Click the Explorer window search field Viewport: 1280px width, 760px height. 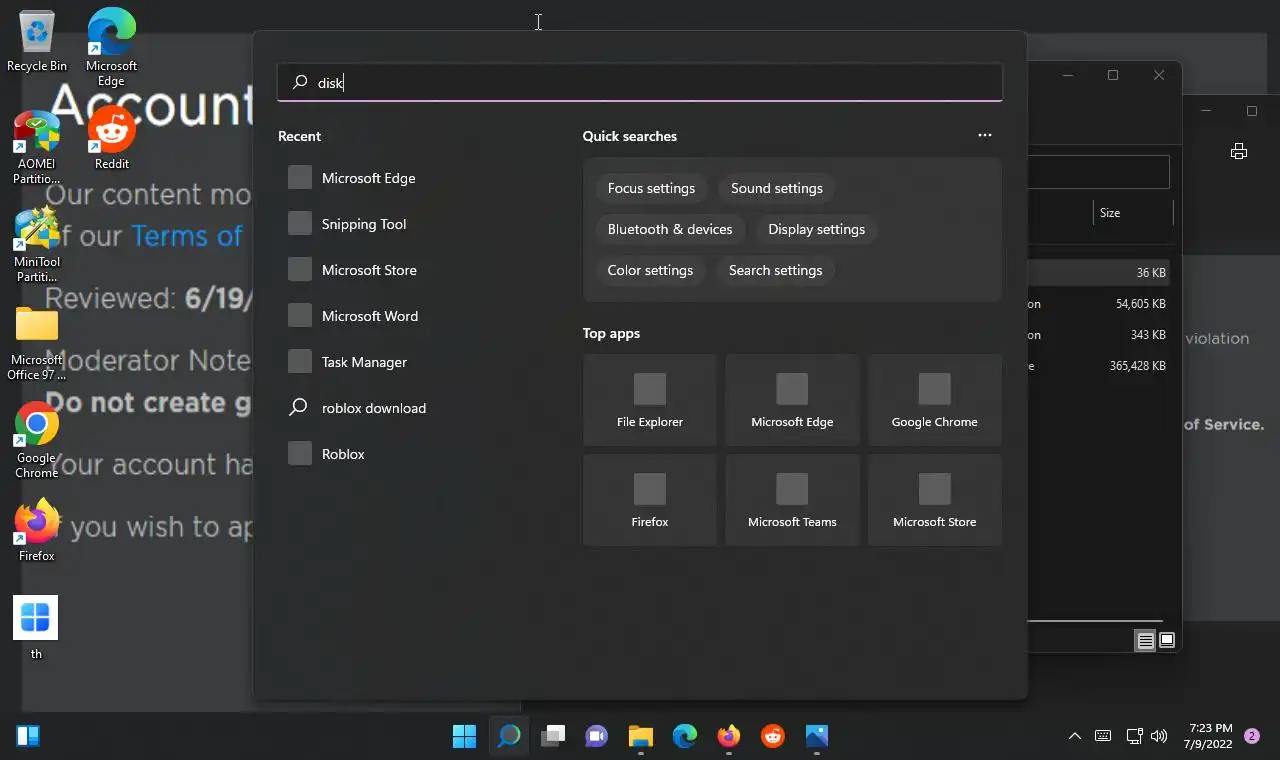tap(1099, 172)
